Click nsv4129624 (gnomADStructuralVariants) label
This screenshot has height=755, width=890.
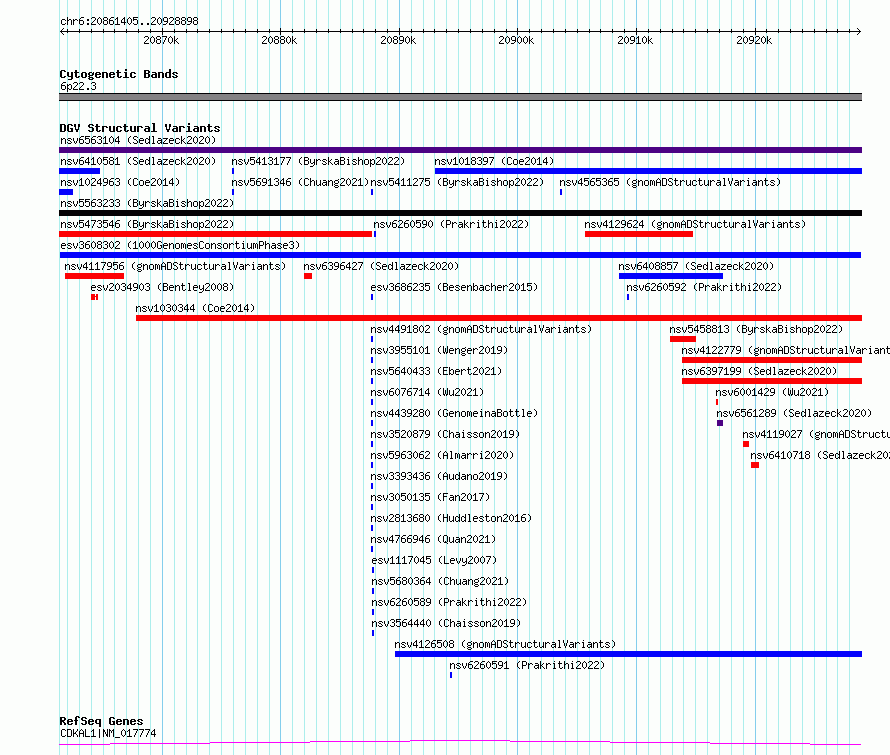pyautogui.click(x=695, y=224)
